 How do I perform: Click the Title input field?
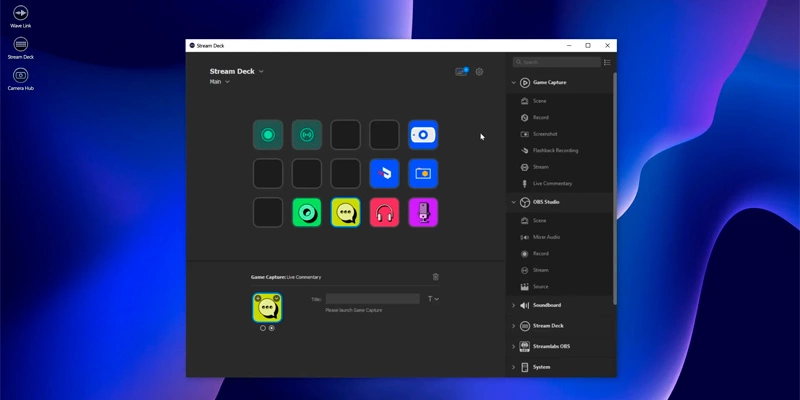(x=372, y=299)
